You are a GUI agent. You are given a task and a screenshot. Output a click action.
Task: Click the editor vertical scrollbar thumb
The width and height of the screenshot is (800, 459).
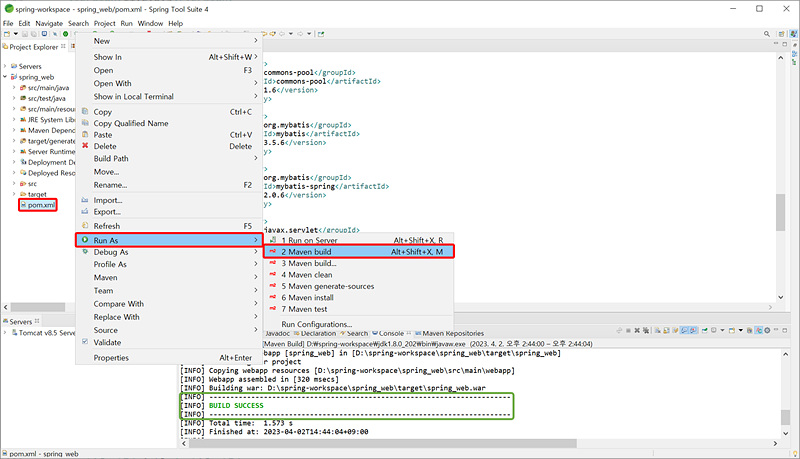coord(781,212)
